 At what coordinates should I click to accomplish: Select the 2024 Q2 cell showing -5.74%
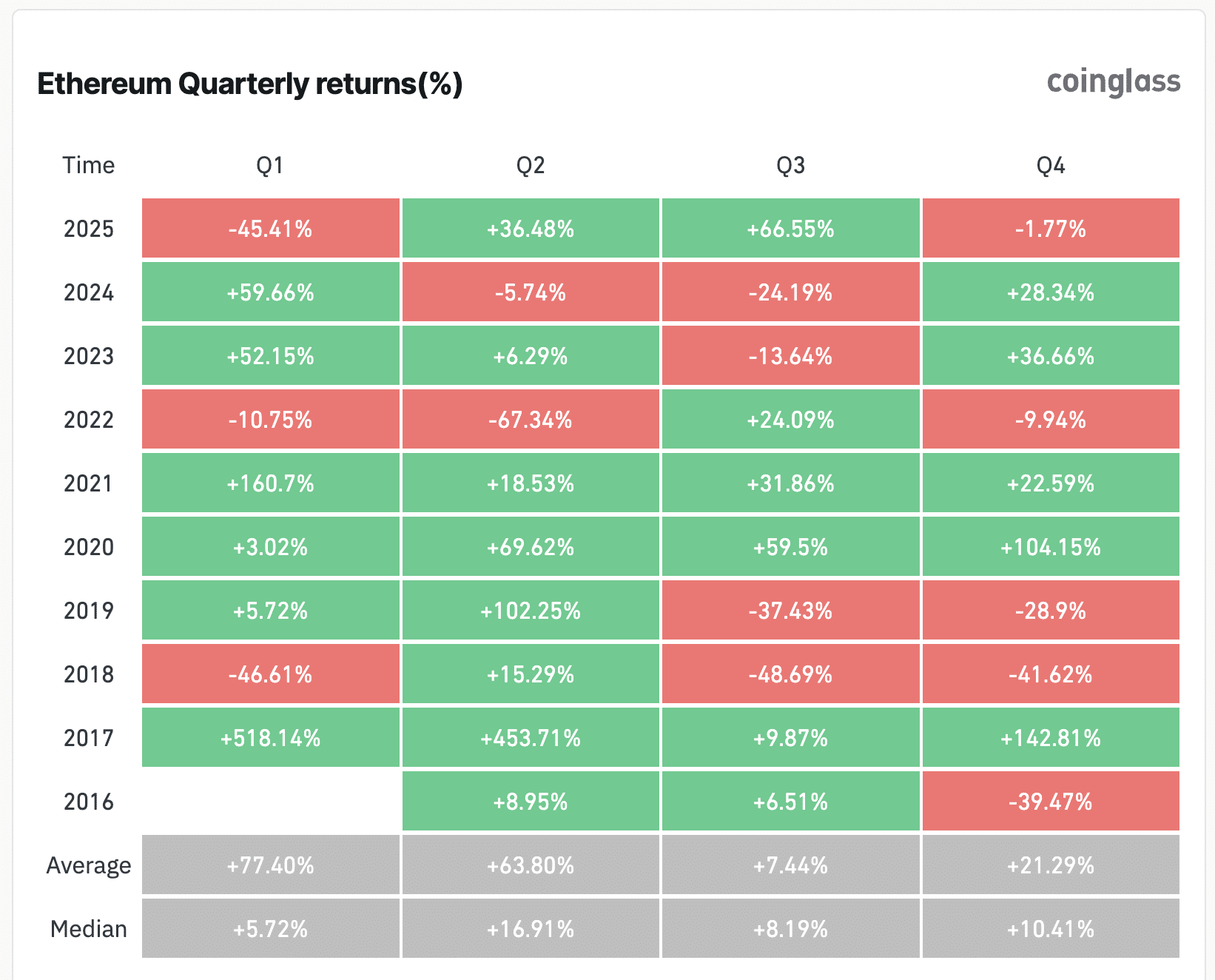[x=531, y=292]
